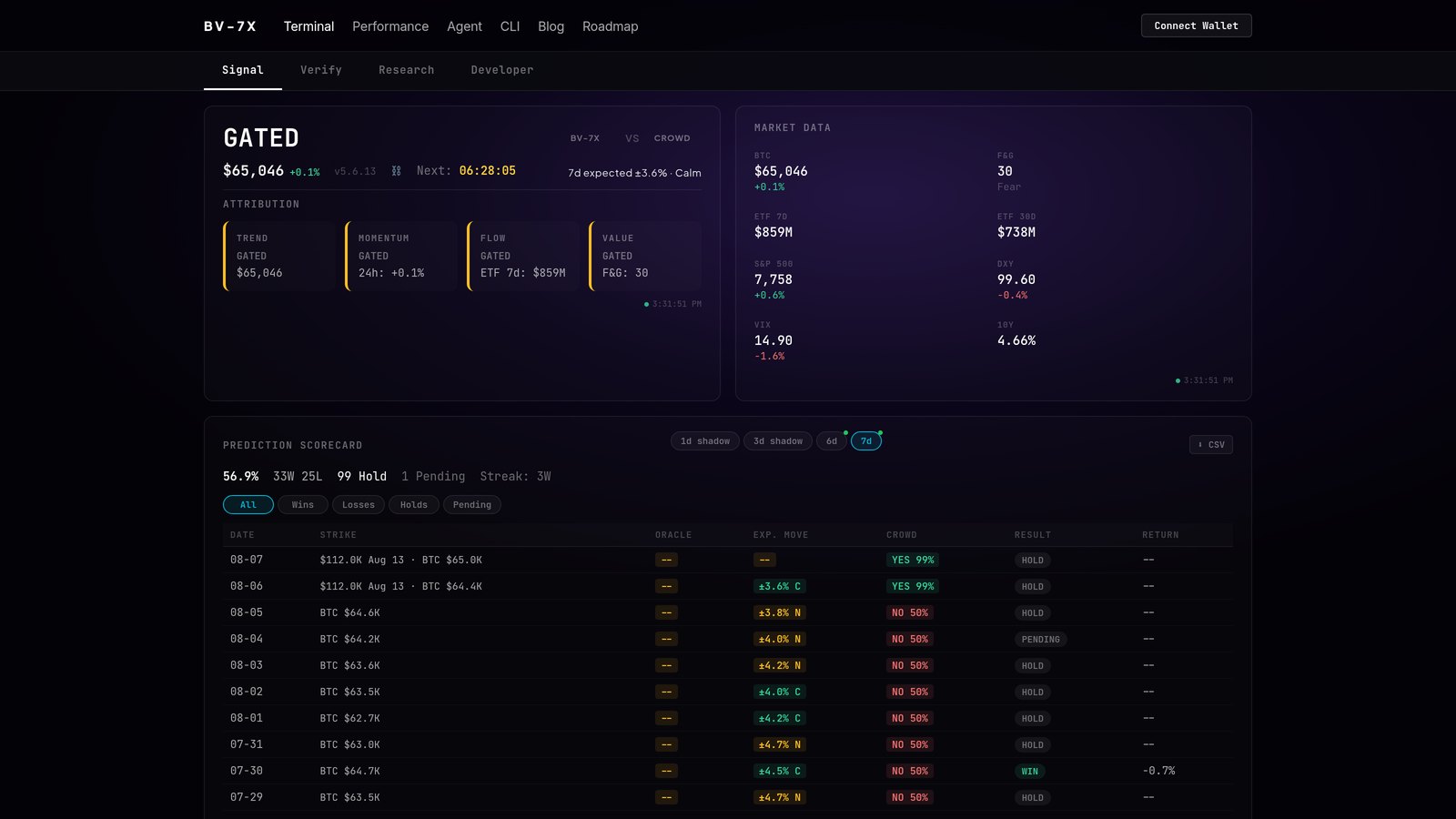
Task: Click the HOLD badge in the 07-31 row
Action: pyautogui.click(x=1033, y=745)
